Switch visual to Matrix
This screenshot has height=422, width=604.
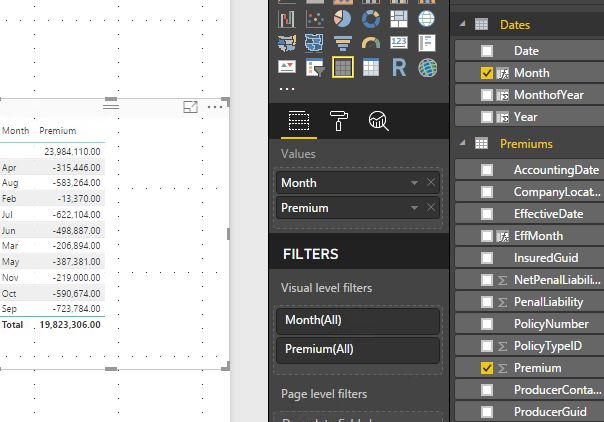pos(371,67)
